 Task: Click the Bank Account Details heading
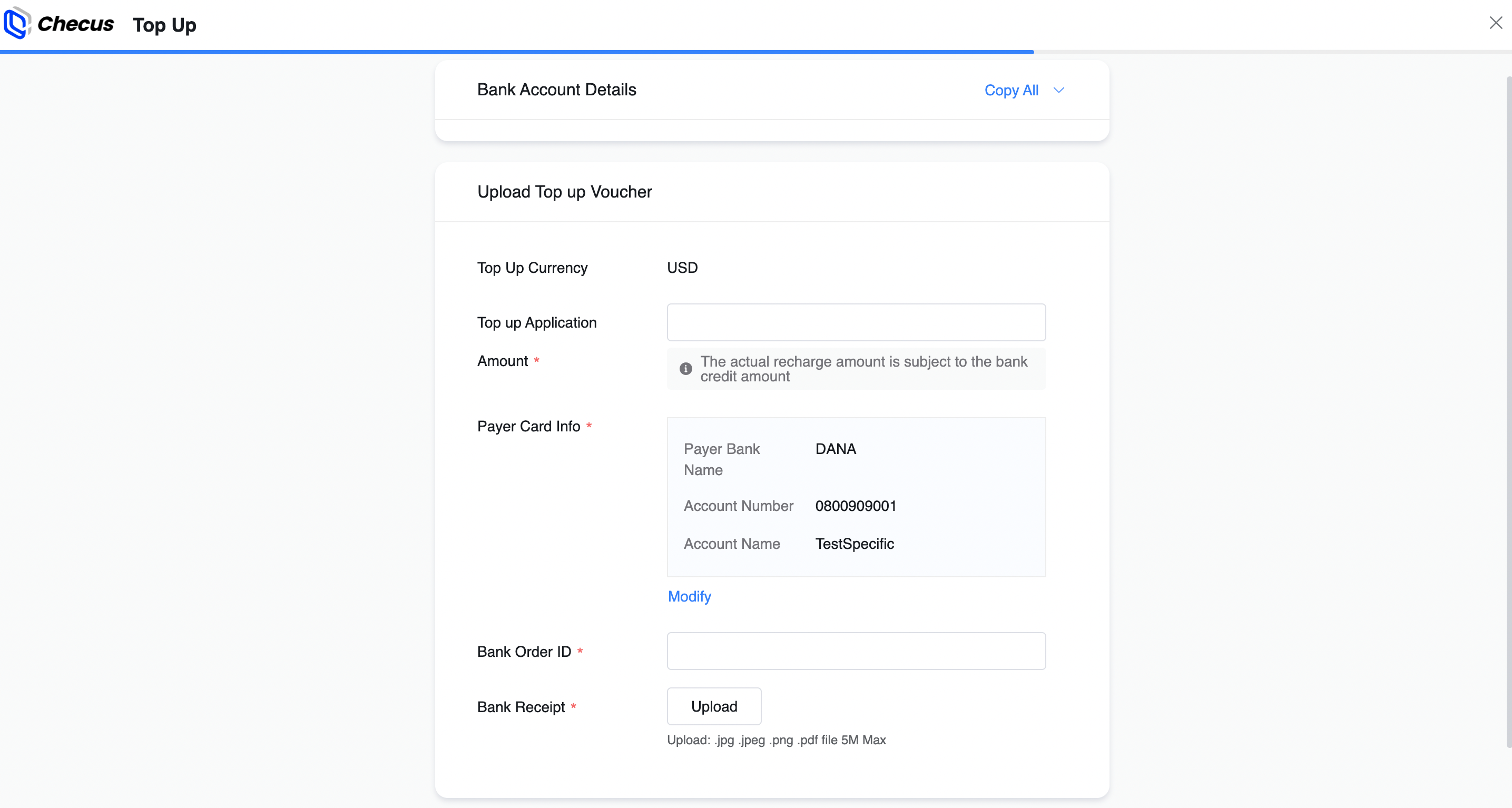556,90
